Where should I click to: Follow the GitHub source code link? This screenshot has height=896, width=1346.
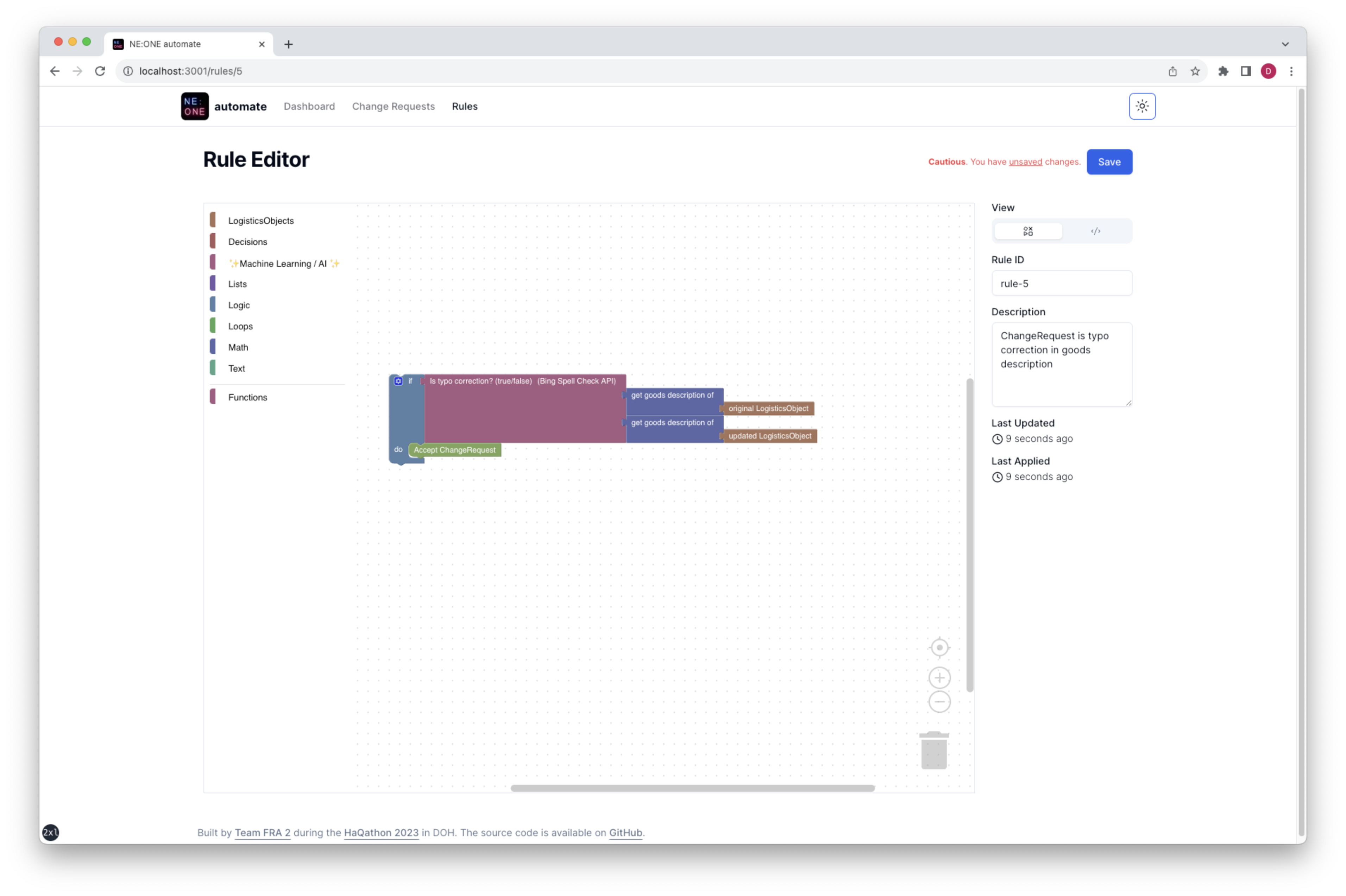click(x=625, y=833)
